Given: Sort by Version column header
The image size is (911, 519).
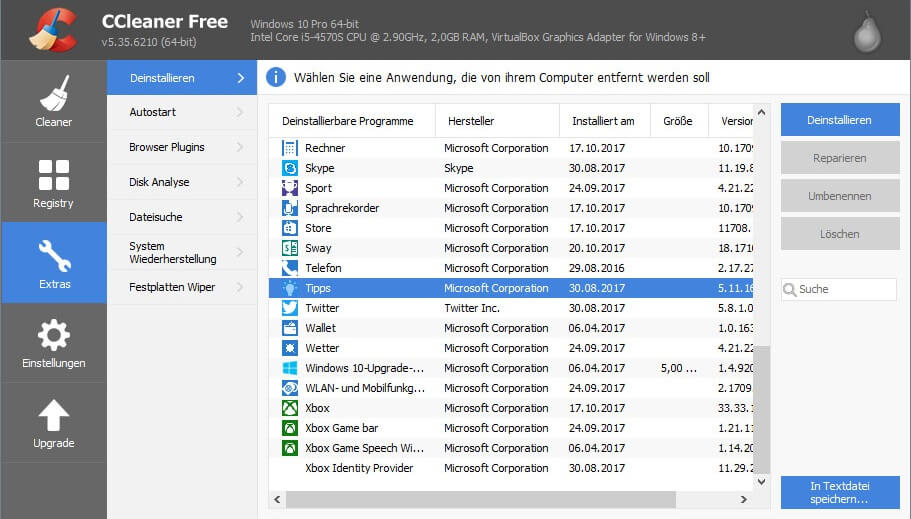Looking at the screenshot, I should click(731, 121).
